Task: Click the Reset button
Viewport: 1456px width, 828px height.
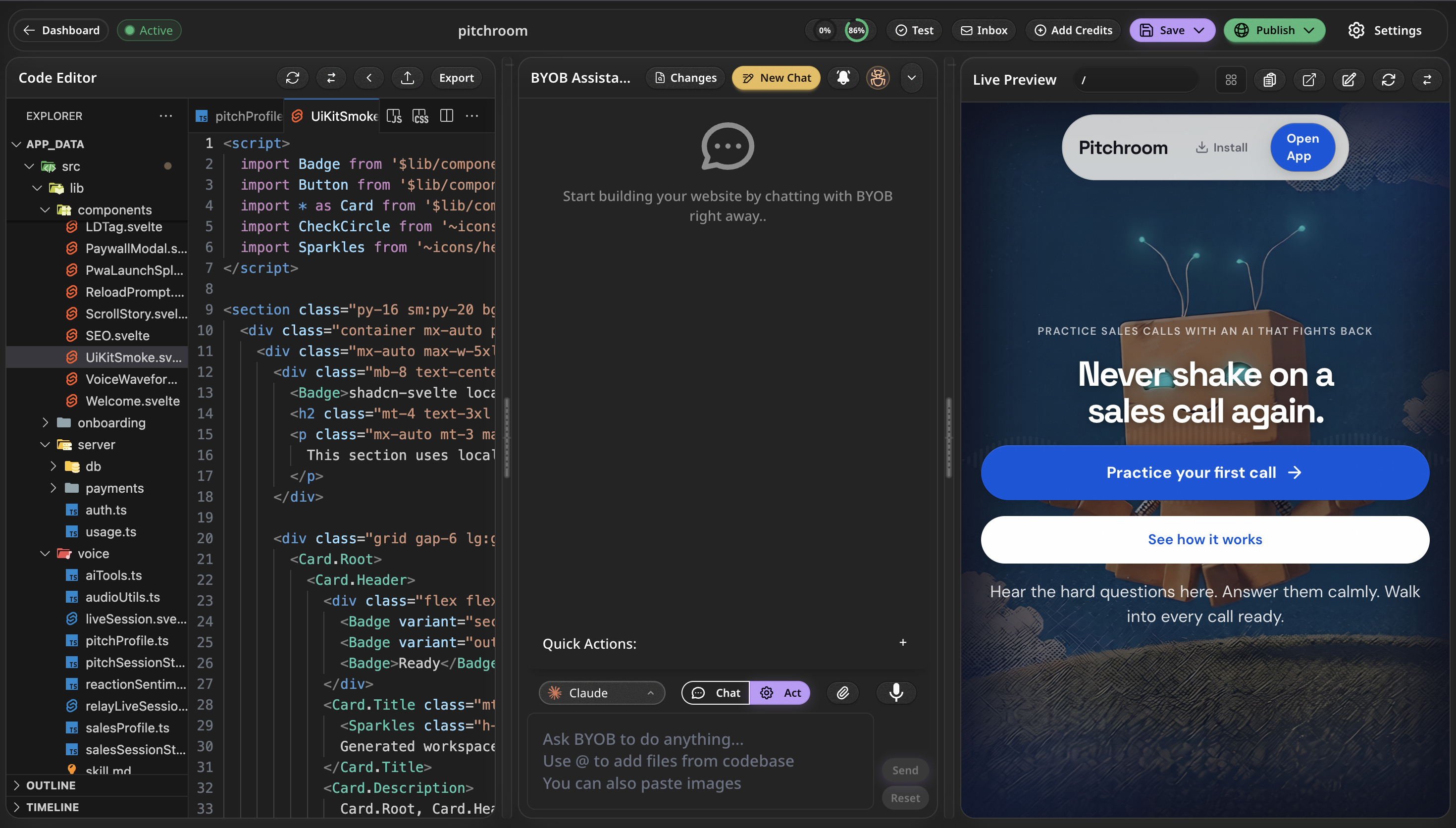Action: coord(905,798)
